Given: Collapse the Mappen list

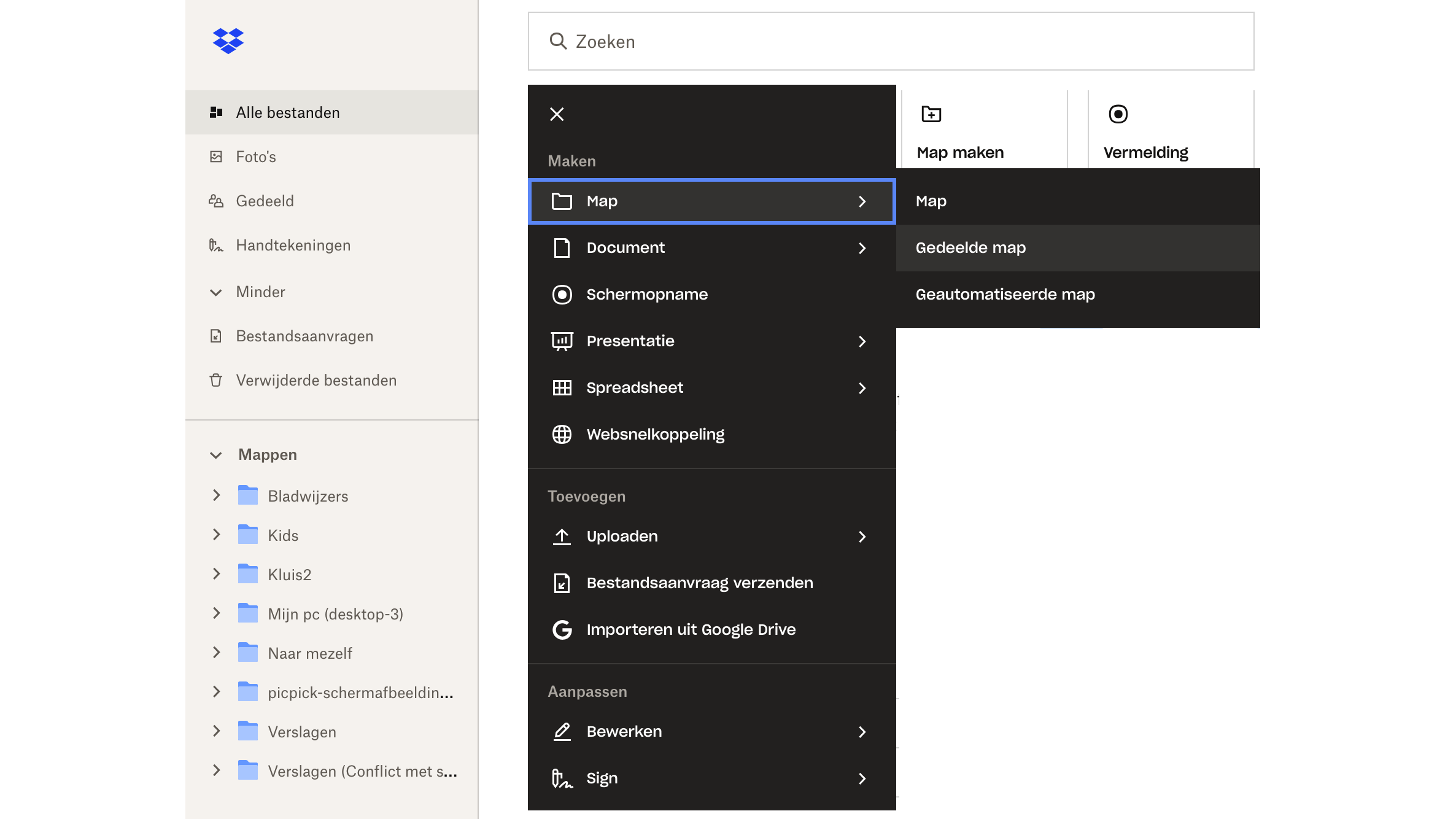Looking at the screenshot, I should click(x=215, y=454).
